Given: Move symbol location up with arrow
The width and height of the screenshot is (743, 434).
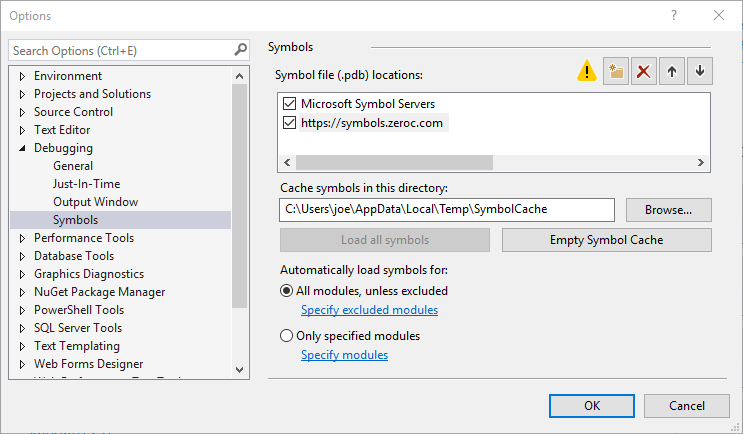Looking at the screenshot, I should pos(672,71).
